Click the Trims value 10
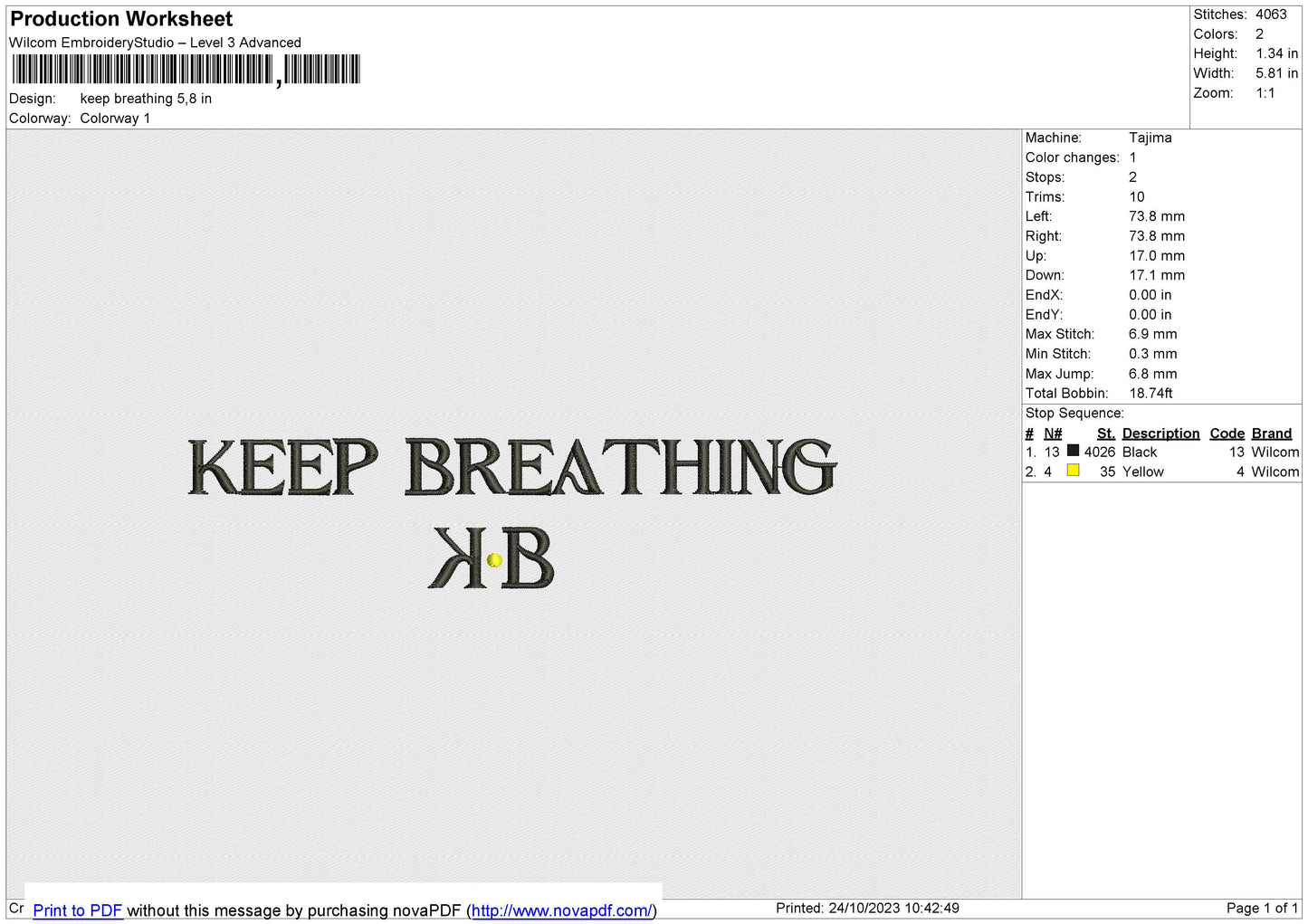This screenshot has height=924, width=1308. click(x=1137, y=196)
